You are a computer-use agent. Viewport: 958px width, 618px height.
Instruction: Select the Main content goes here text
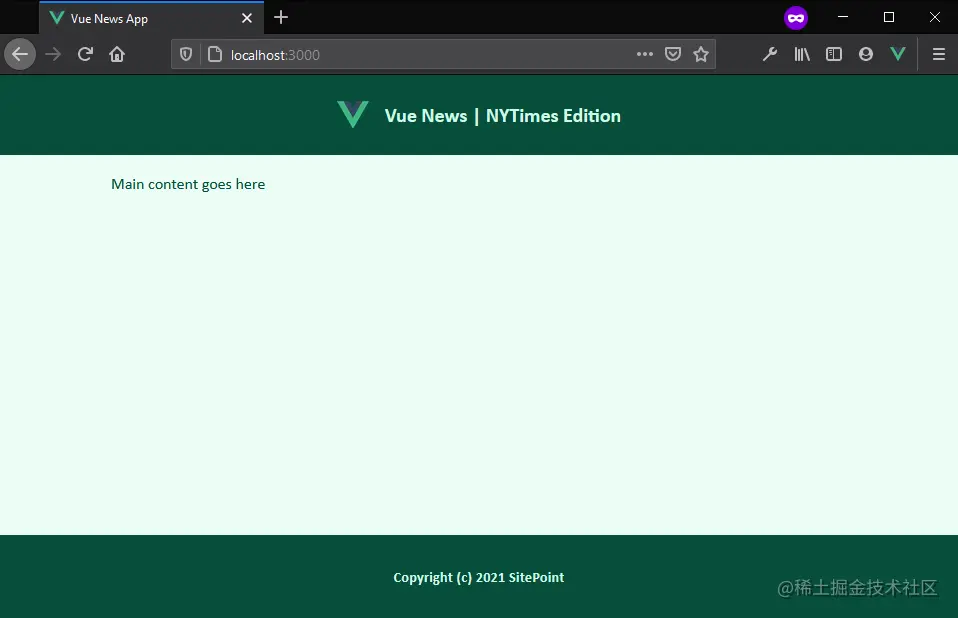188,184
